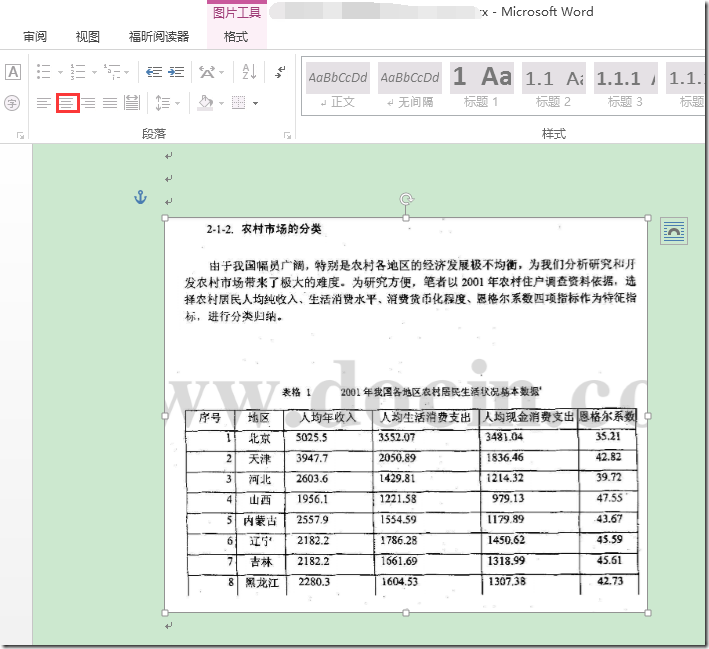Open the Chinese layout (中文版式) tool
The image size is (709, 649).
pos(207,71)
